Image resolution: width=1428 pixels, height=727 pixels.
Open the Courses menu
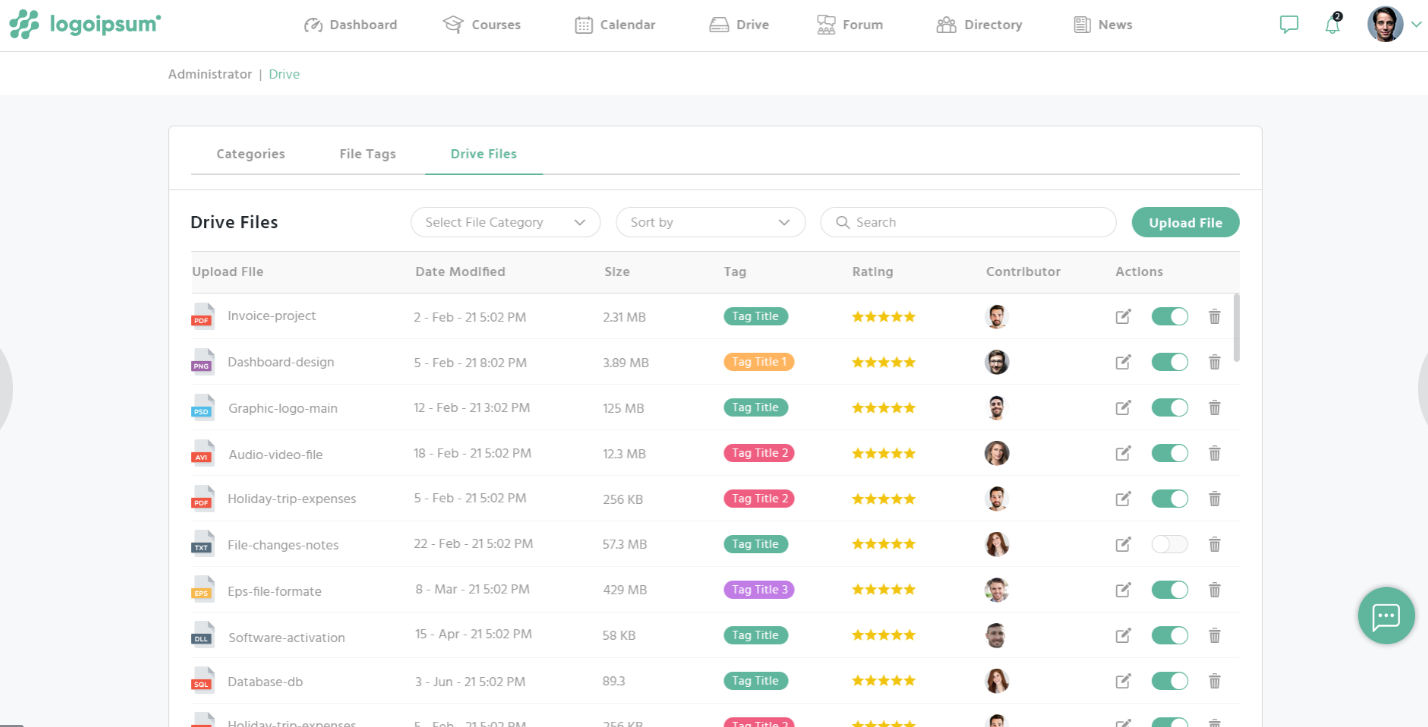pyautogui.click(x=481, y=24)
